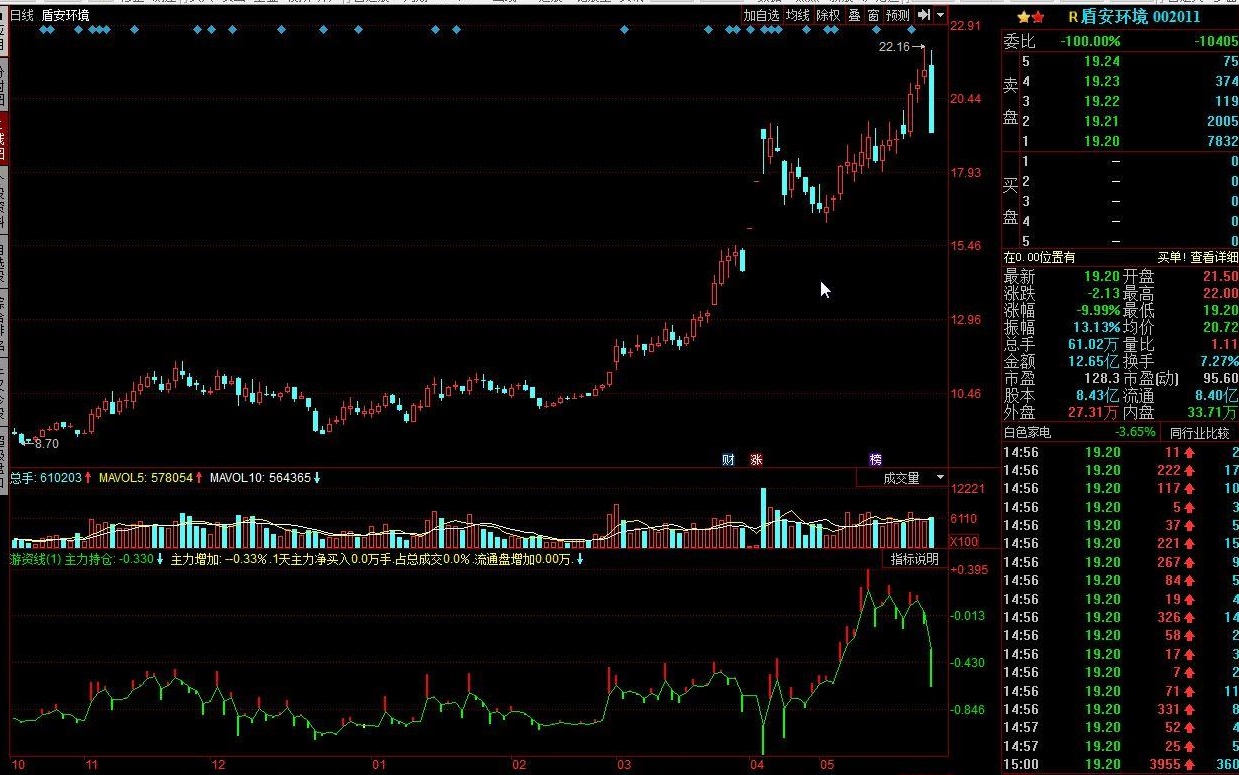Click the 叠 overlay chart button
The height and width of the screenshot is (775, 1239).
point(854,15)
